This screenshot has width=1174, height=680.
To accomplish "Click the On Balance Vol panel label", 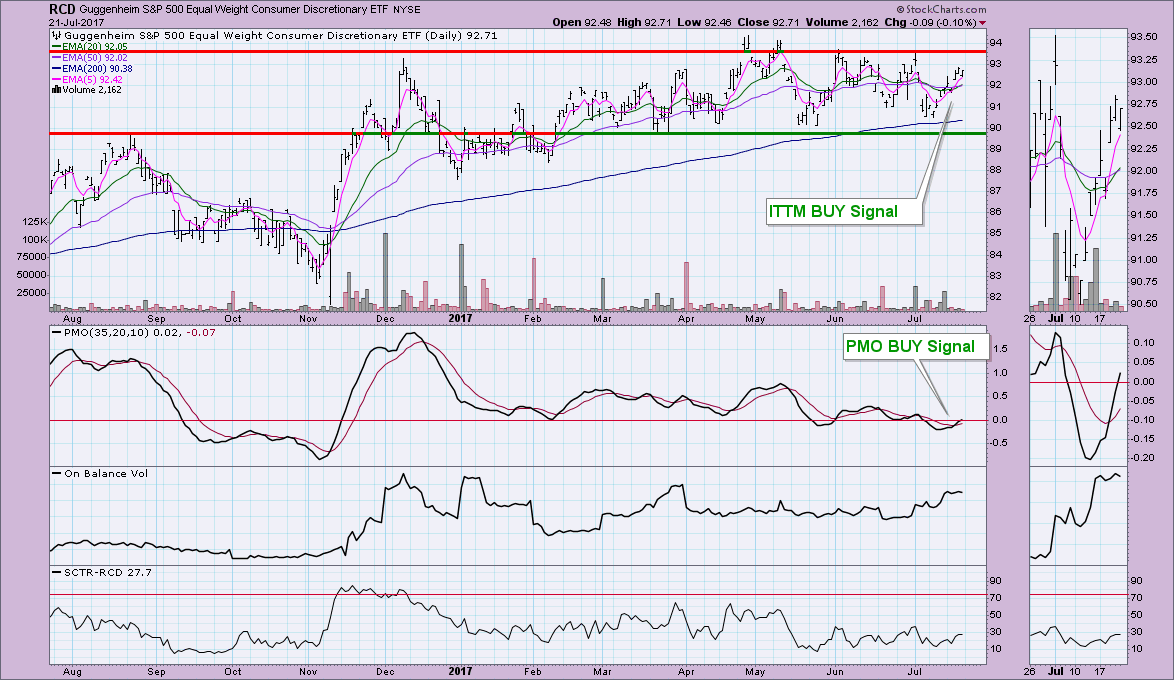I will [98, 473].
